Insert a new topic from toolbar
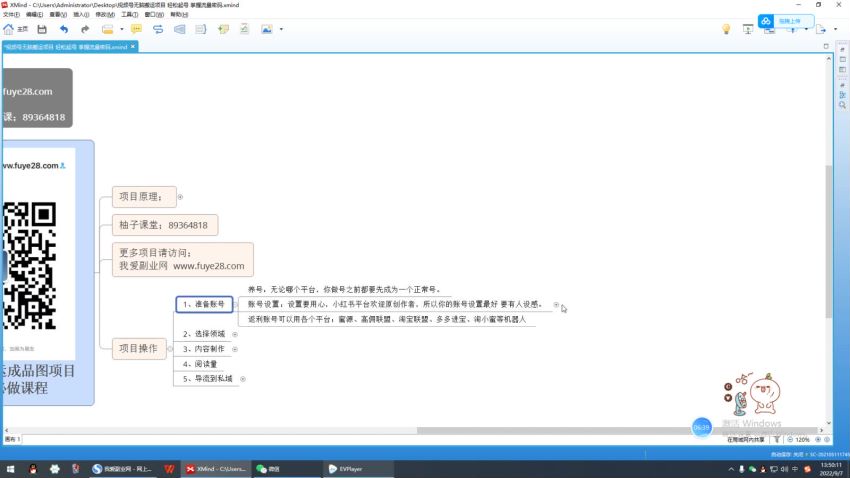This screenshot has height=478, width=850. point(107,29)
